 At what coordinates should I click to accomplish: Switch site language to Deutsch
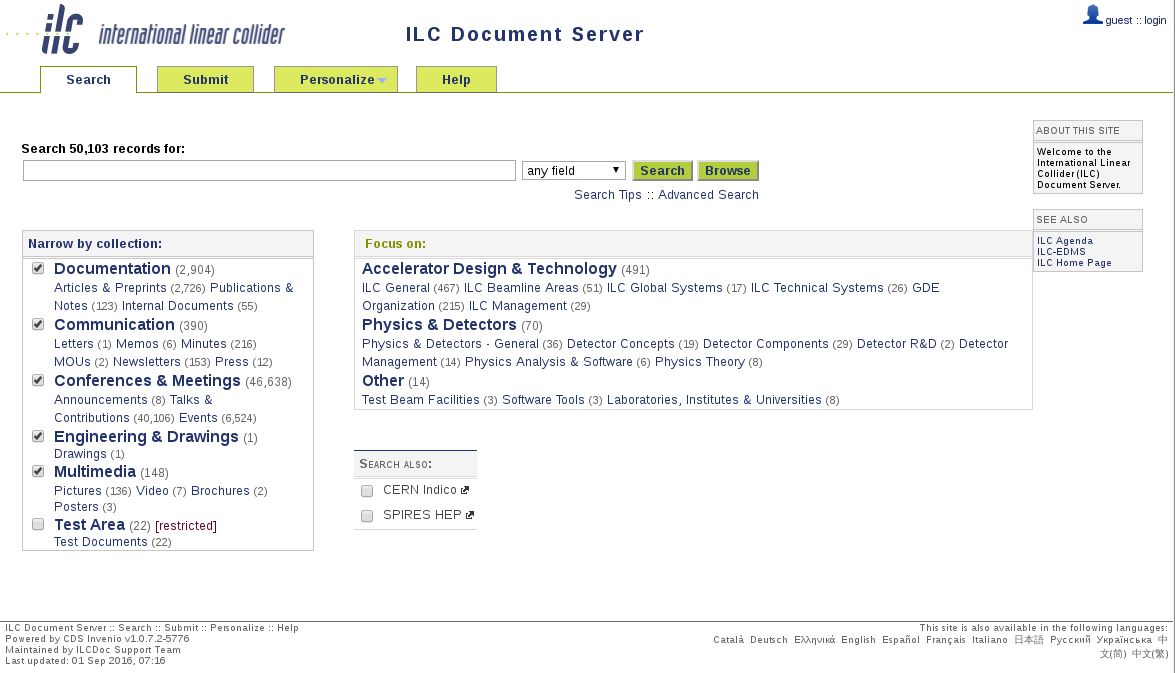pos(769,640)
